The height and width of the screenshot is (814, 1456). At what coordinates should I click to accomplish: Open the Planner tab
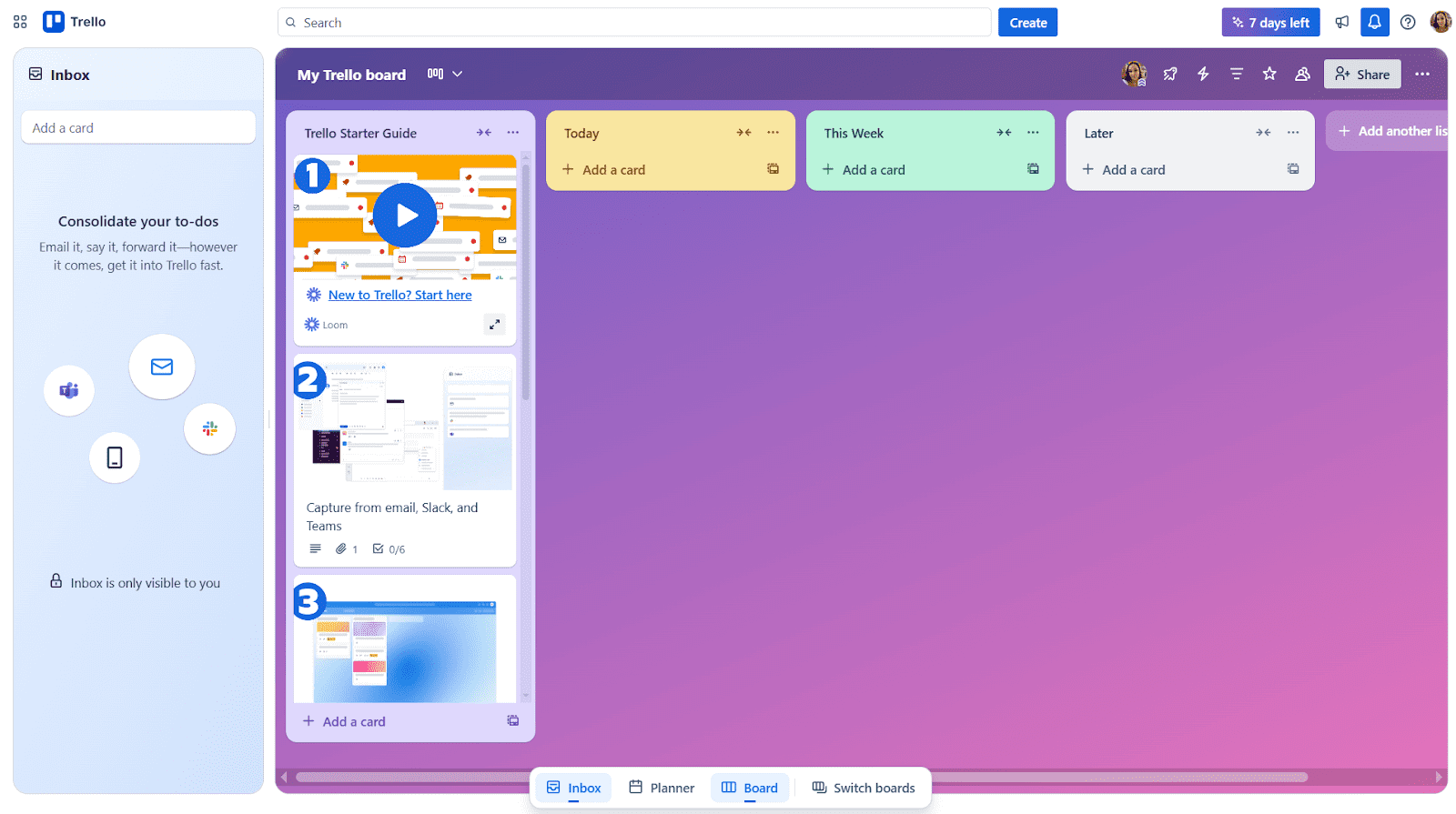coord(662,788)
